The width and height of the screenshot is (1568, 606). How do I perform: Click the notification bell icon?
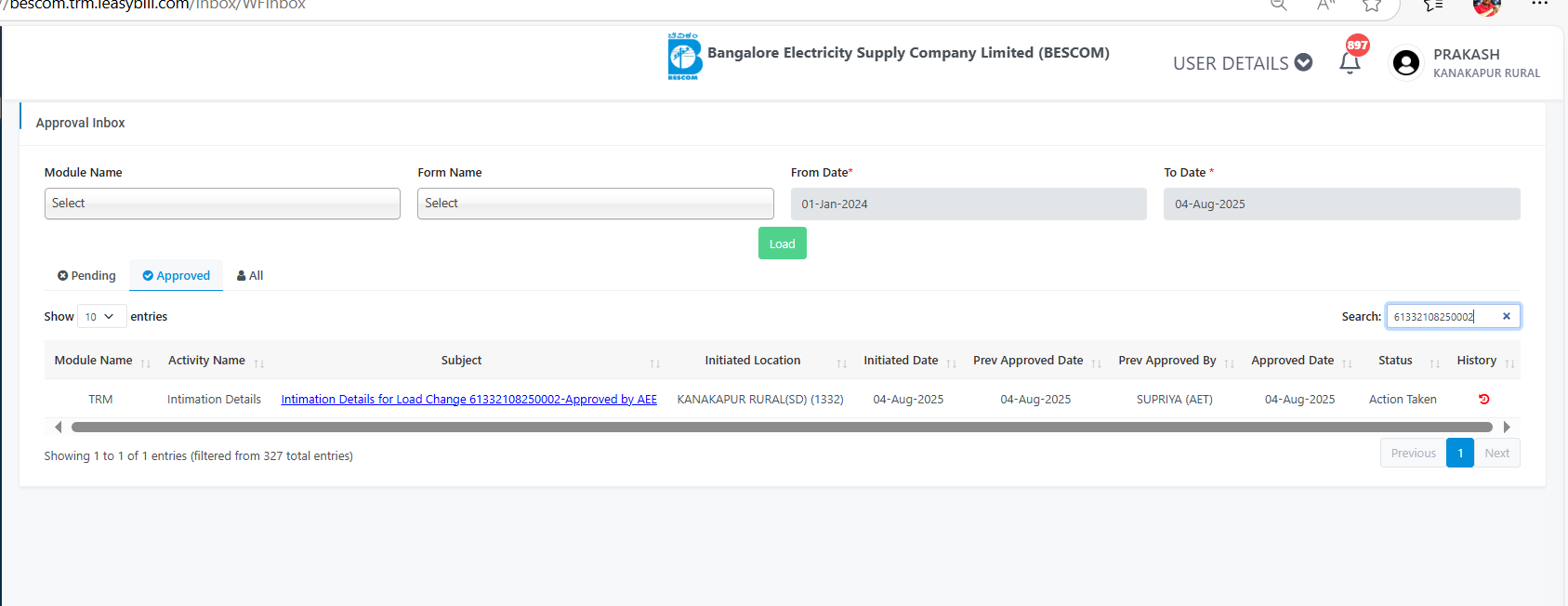click(x=1350, y=63)
